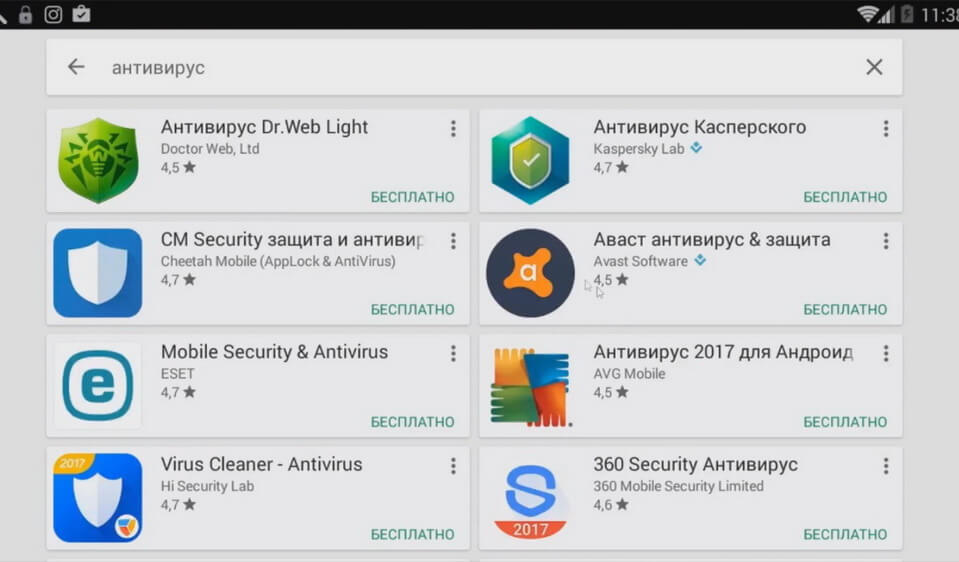
Task: Select developer name "Hi Security Lab"
Action: (x=207, y=486)
